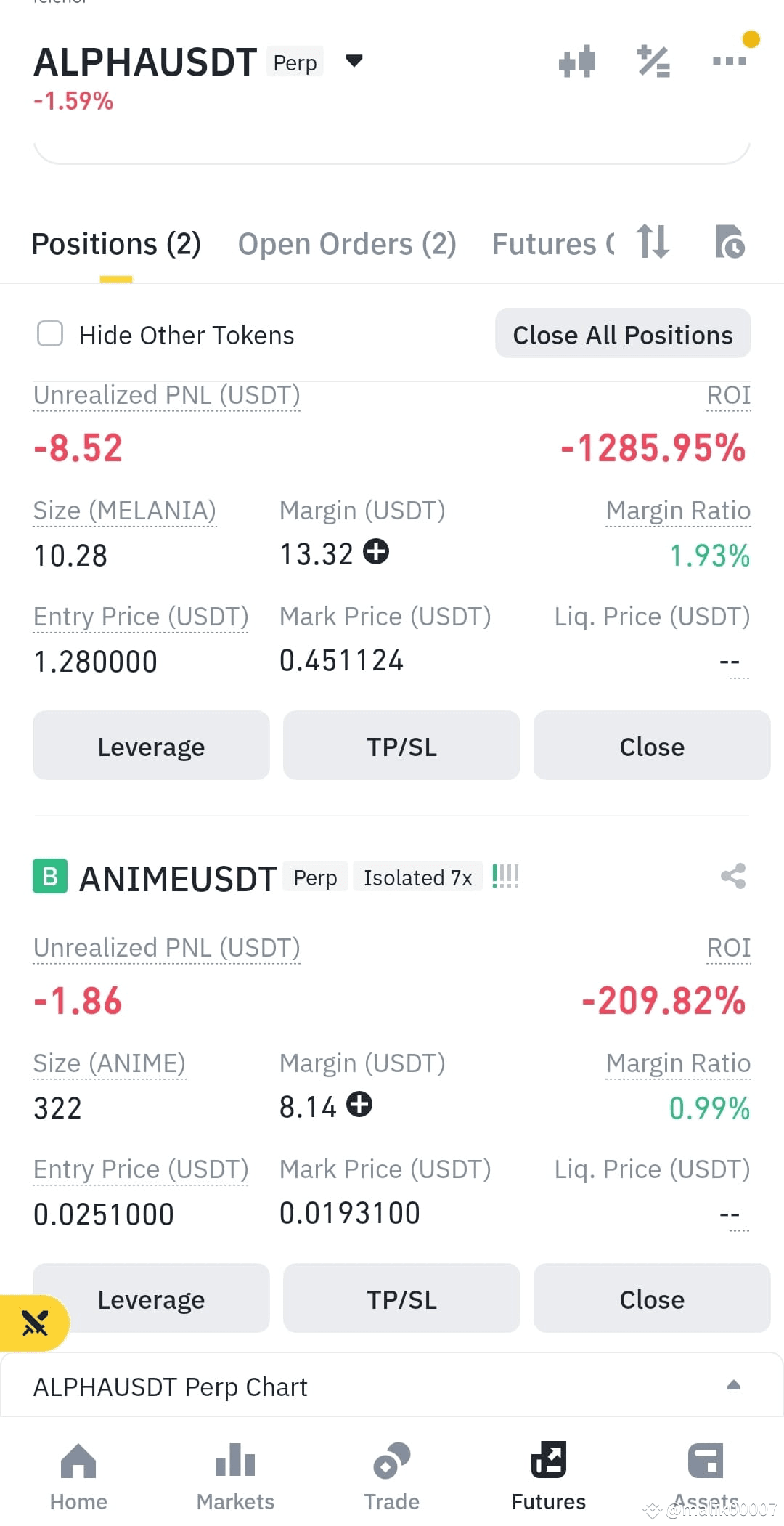
Task: Open TP/SL for the MELANIA position
Action: coord(401,746)
